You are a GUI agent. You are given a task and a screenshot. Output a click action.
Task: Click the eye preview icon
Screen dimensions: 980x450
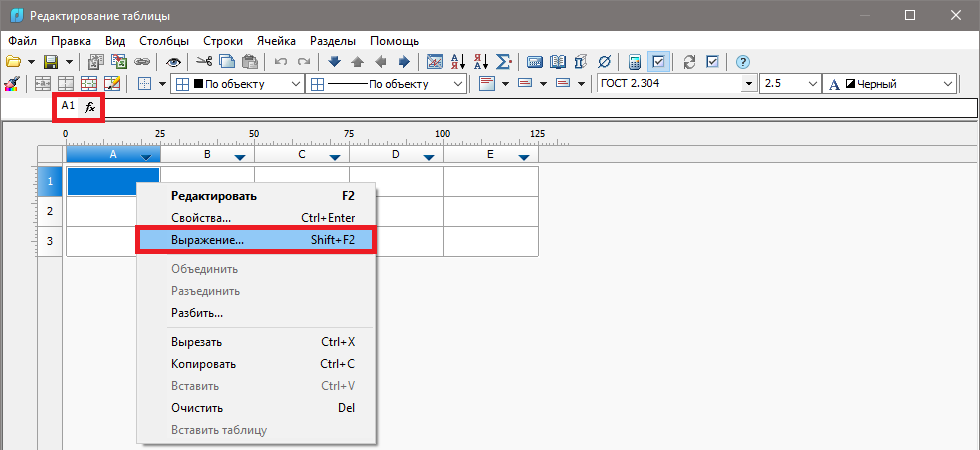point(173,62)
